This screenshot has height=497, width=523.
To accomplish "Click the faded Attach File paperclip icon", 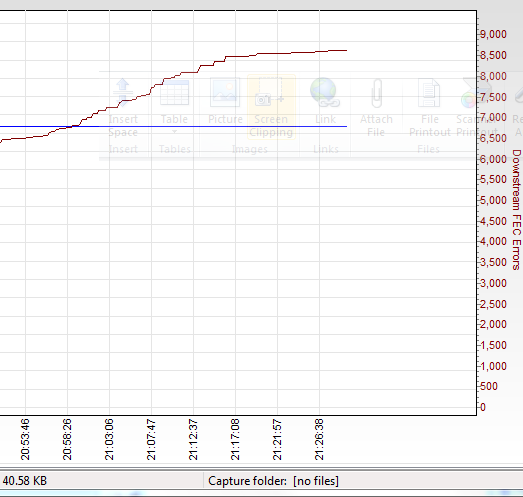I will tap(377, 93).
